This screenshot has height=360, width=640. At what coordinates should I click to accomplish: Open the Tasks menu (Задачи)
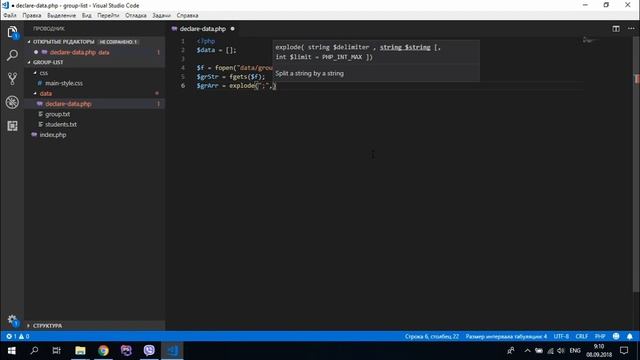pos(161,16)
